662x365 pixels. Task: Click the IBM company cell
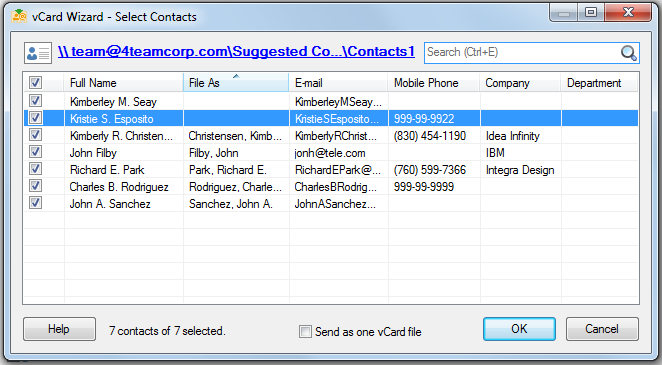[521, 153]
